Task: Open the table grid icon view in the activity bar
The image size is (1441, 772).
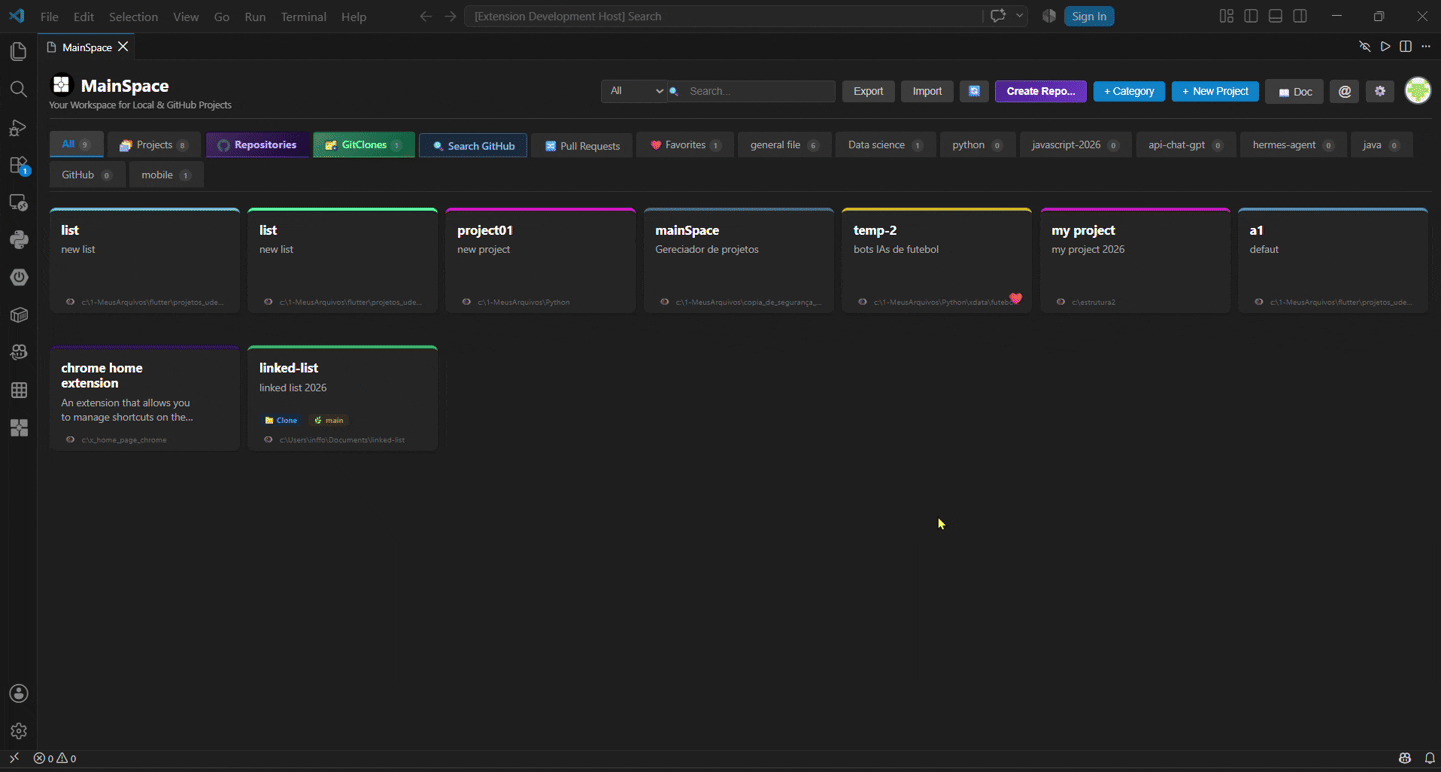Action: (18, 390)
